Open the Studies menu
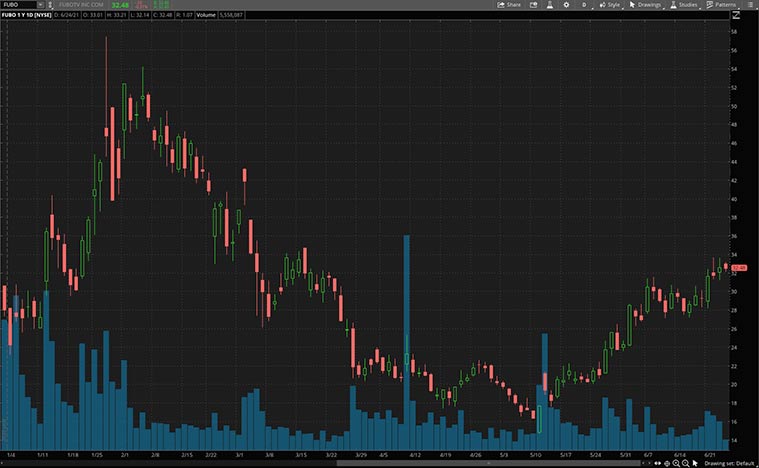Screen dimensions: 759x468 pyautogui.click(x=684, y=5)
